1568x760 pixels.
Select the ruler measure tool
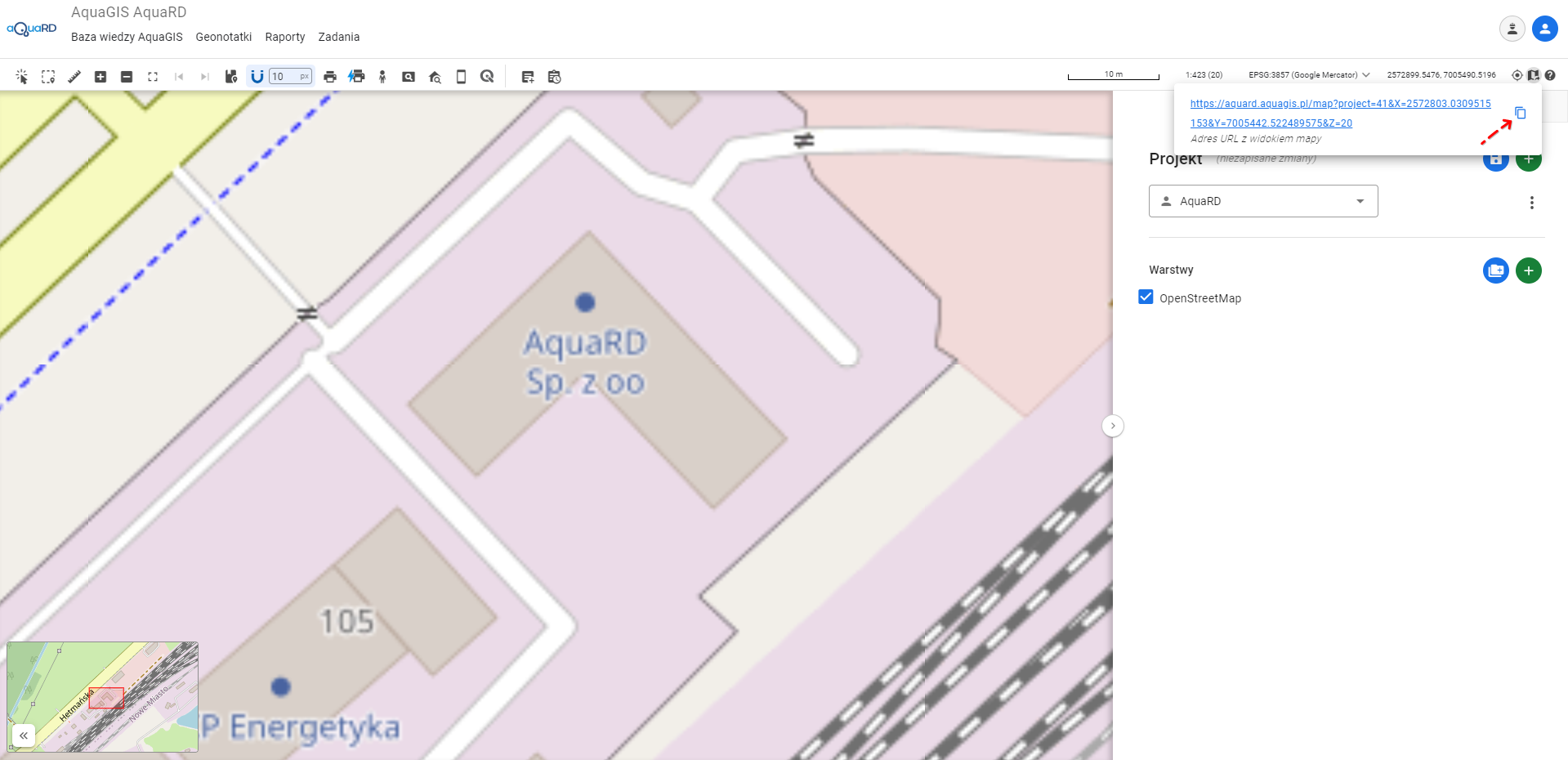(74, 77)
